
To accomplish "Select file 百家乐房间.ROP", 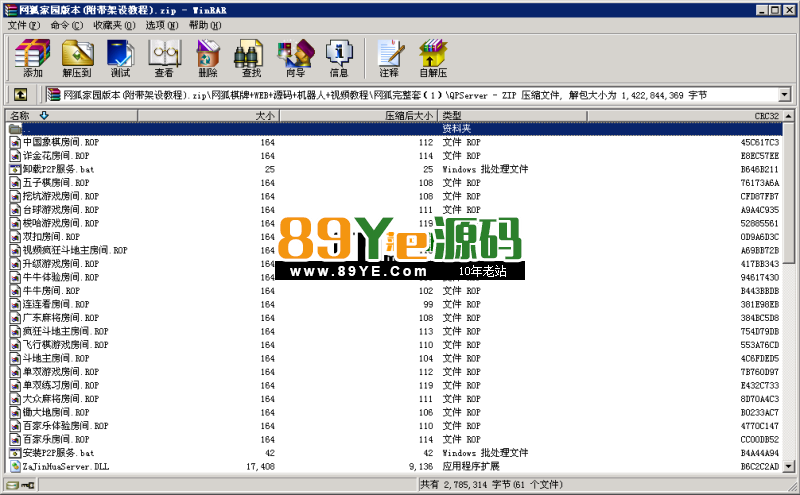I will click(56, 439).
